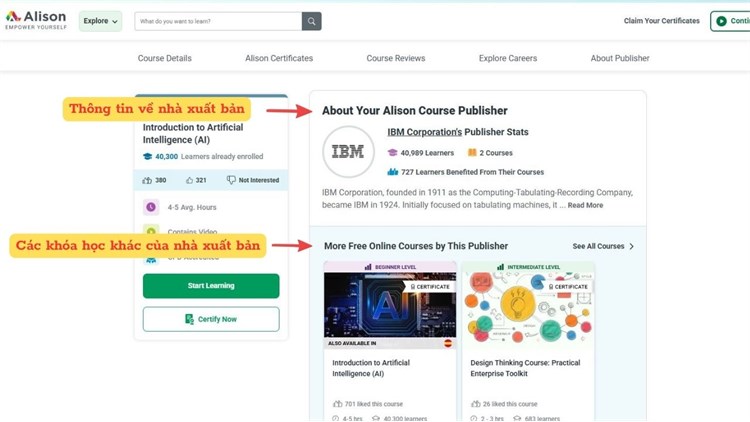The height and width of the screenshot is (422, 750).
Task: Click the blue enrolled learners cap icon
Action: [x=147, y=156]
